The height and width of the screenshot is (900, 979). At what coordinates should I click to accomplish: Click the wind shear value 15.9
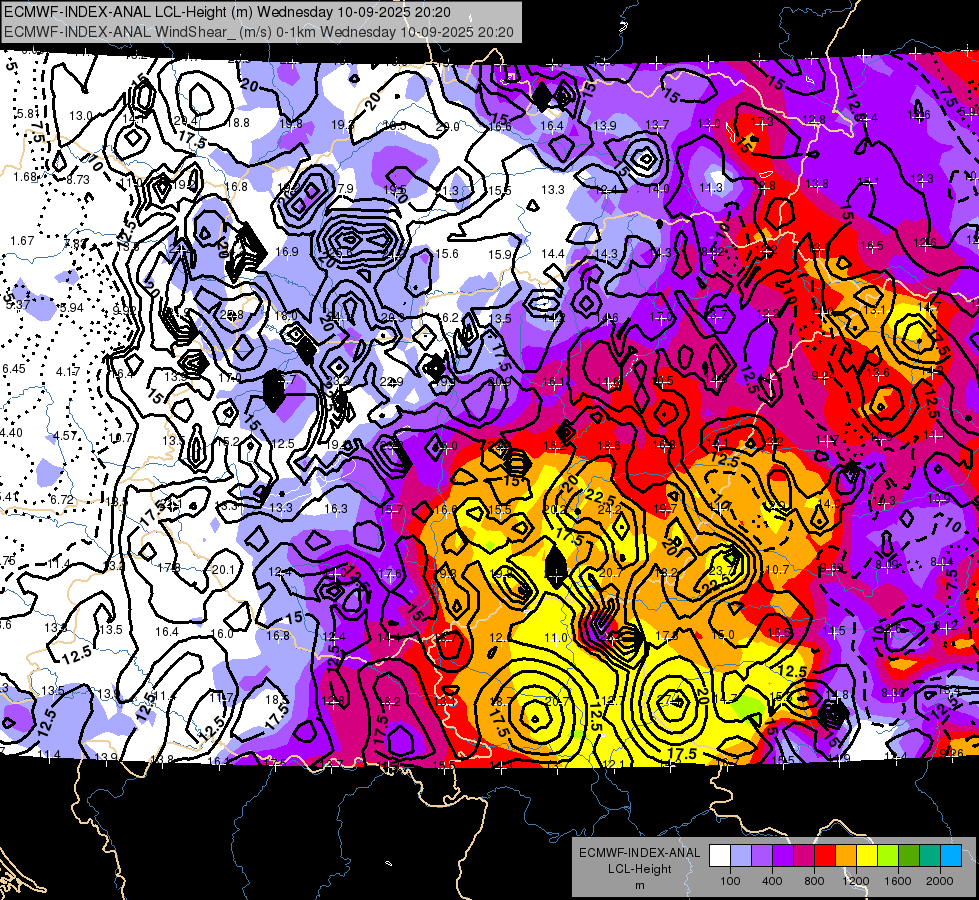pyautogui.click(x=500, y=254)
